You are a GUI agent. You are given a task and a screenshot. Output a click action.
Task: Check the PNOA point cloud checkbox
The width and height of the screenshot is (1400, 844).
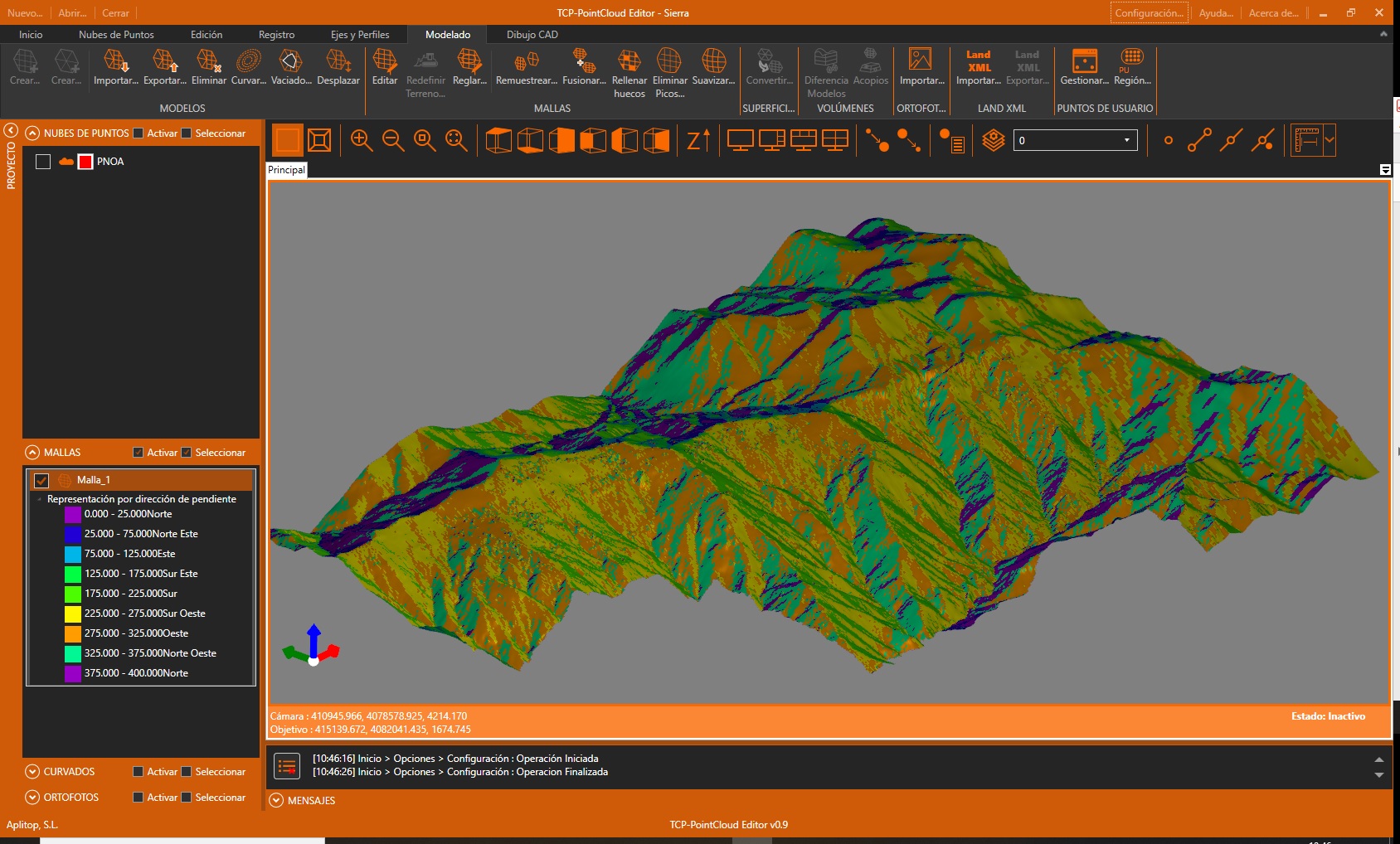[x=43, y=162]
